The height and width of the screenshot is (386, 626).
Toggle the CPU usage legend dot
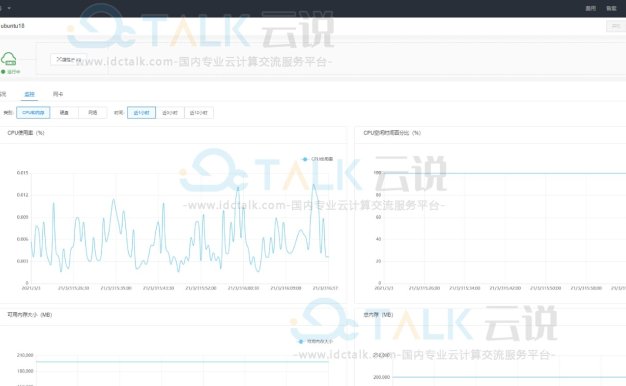pos(305,159)
